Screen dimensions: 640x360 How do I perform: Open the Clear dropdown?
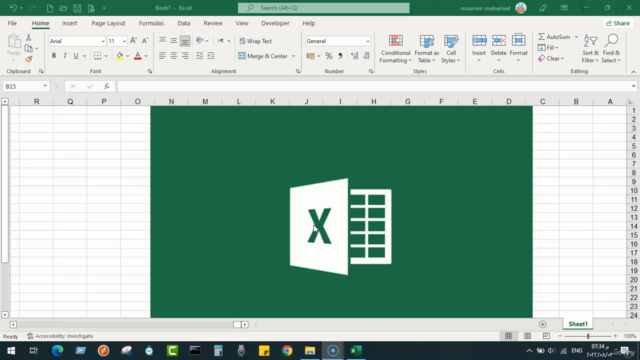click(x=551, y=58)
